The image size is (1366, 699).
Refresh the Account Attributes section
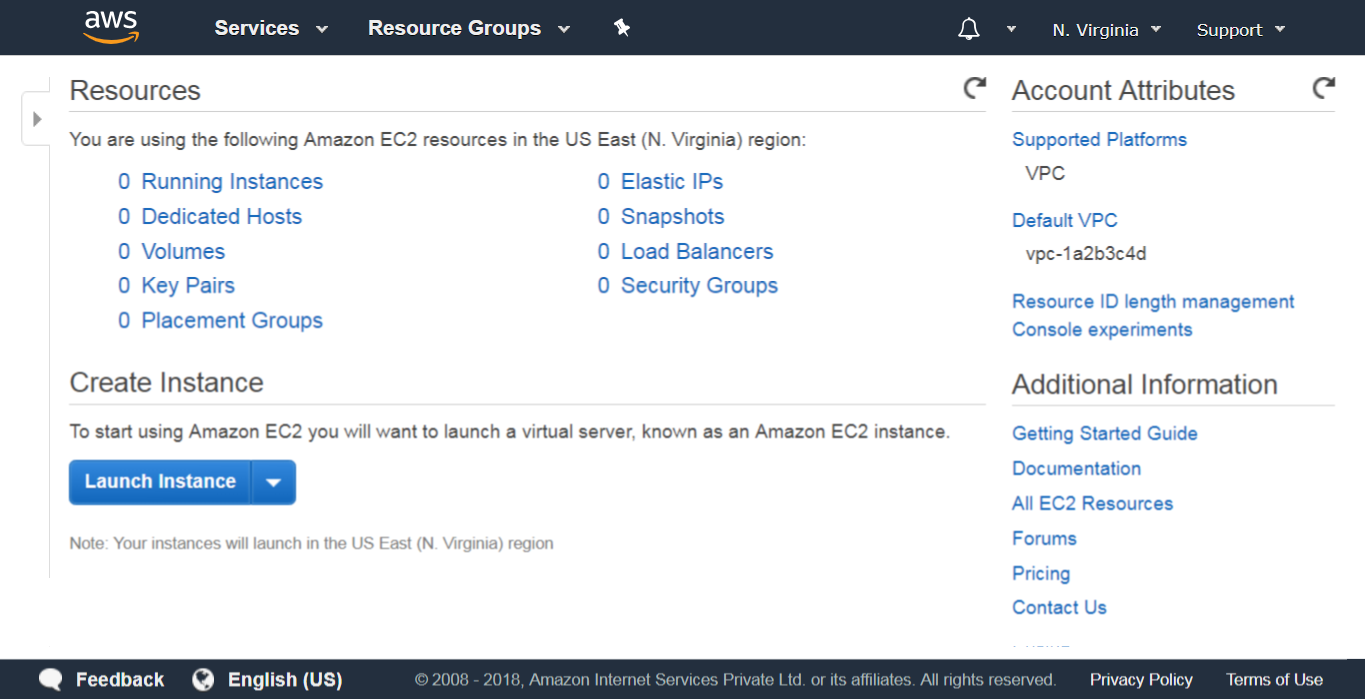(1323, 89)
